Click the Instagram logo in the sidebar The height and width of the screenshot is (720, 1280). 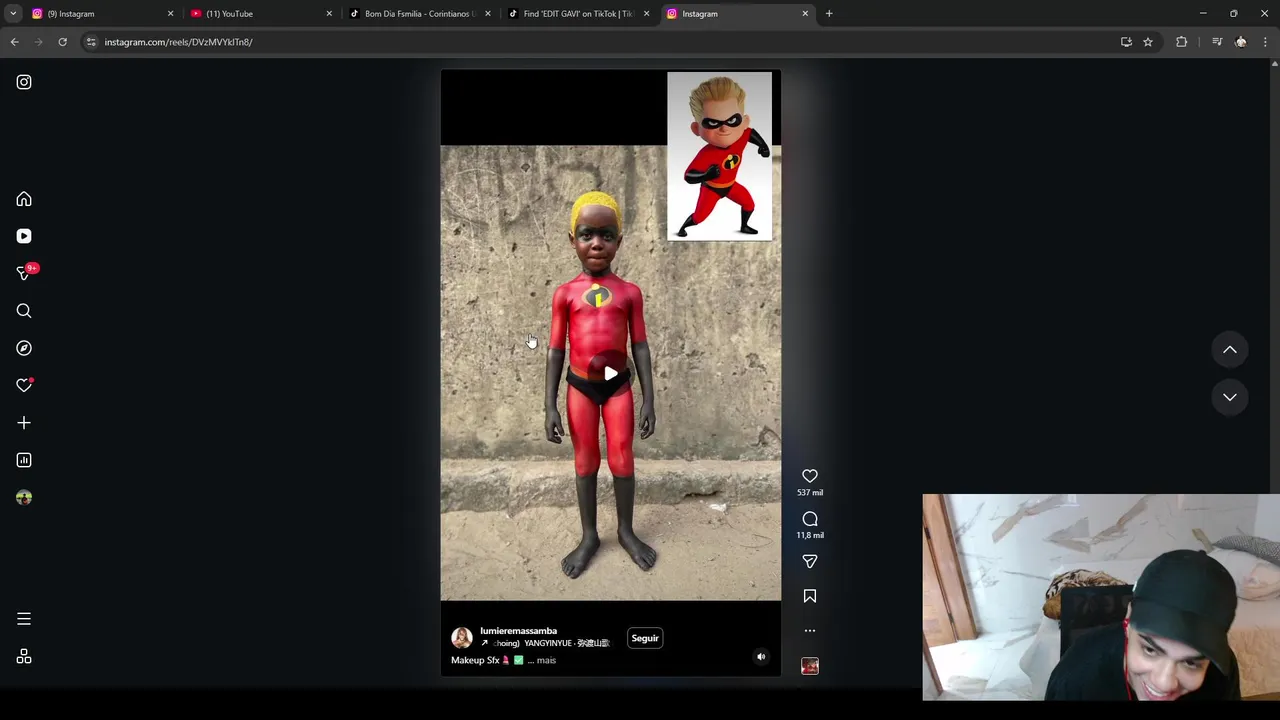point(24,82)
